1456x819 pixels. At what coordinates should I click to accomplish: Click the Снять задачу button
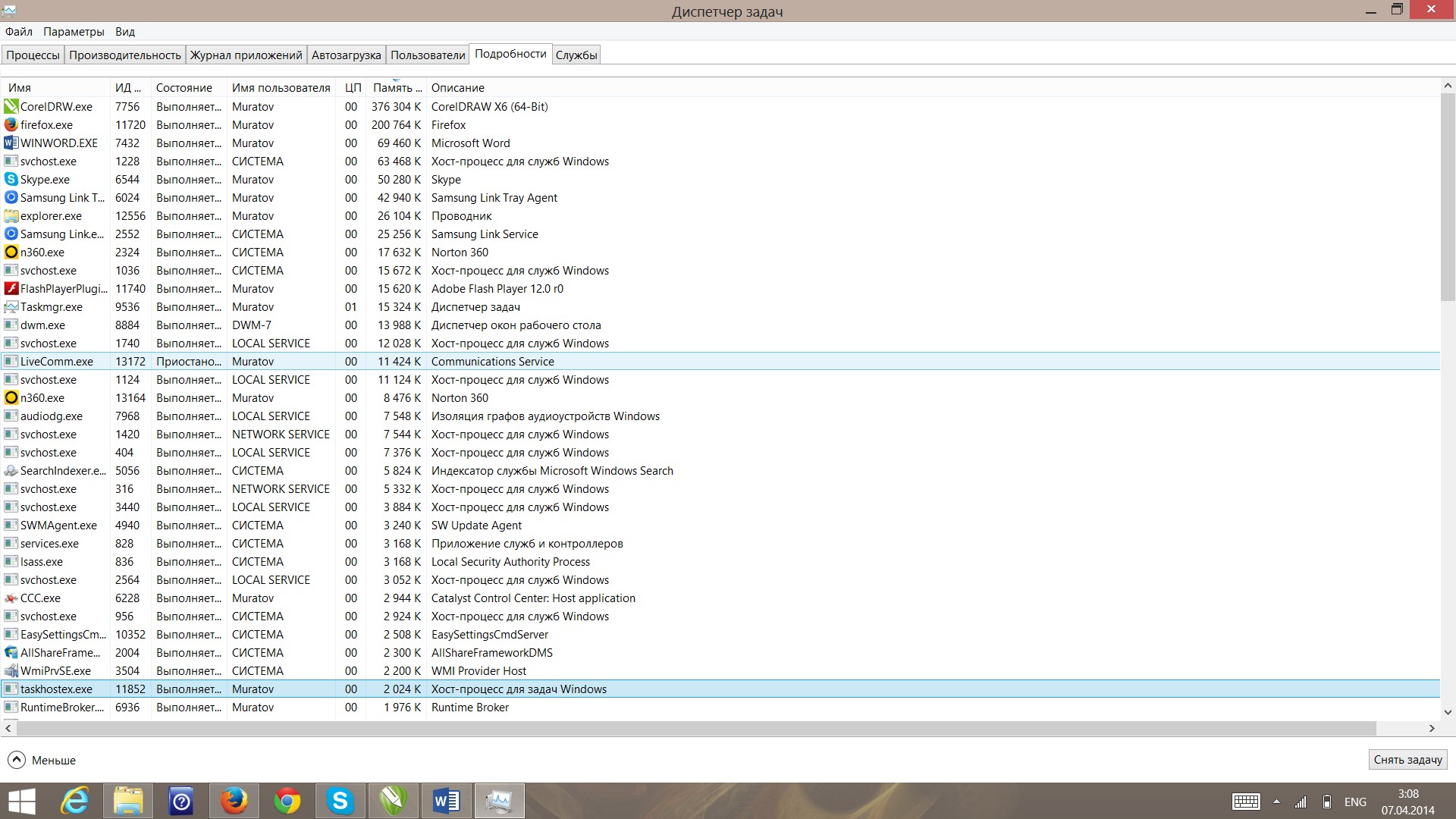[x=1407, y=760]
